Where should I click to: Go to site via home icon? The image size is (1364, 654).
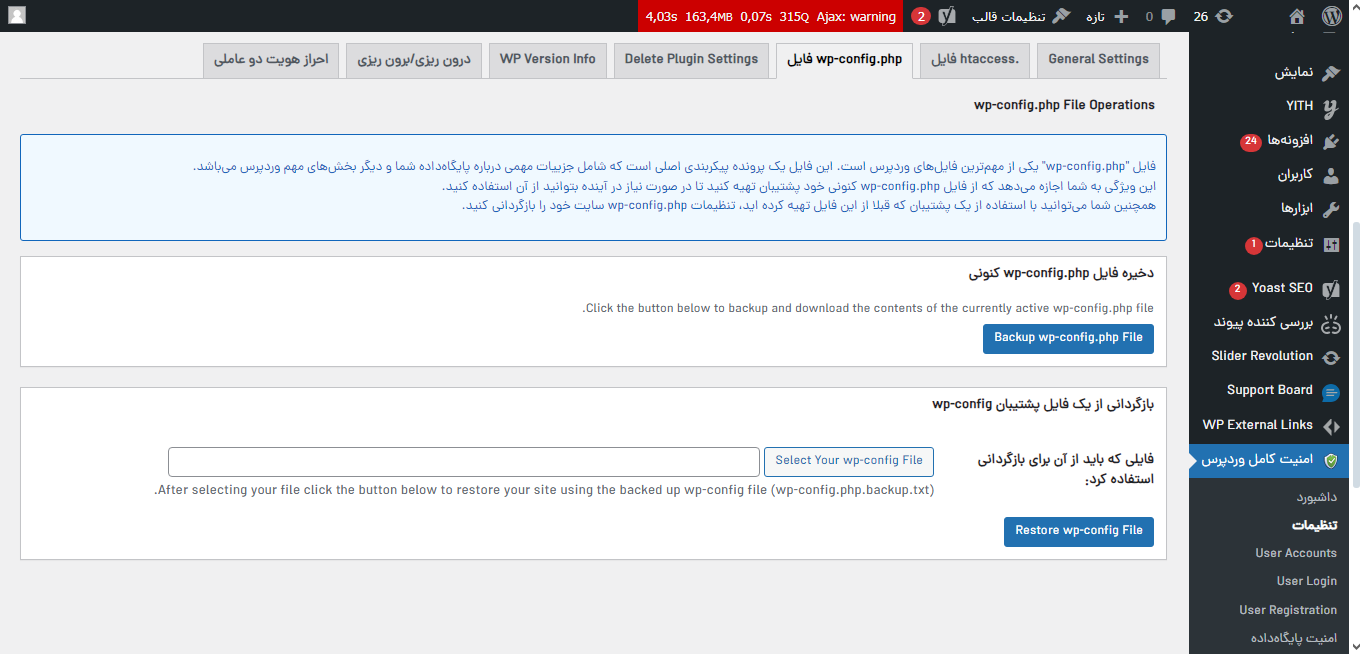point(1297,16)
